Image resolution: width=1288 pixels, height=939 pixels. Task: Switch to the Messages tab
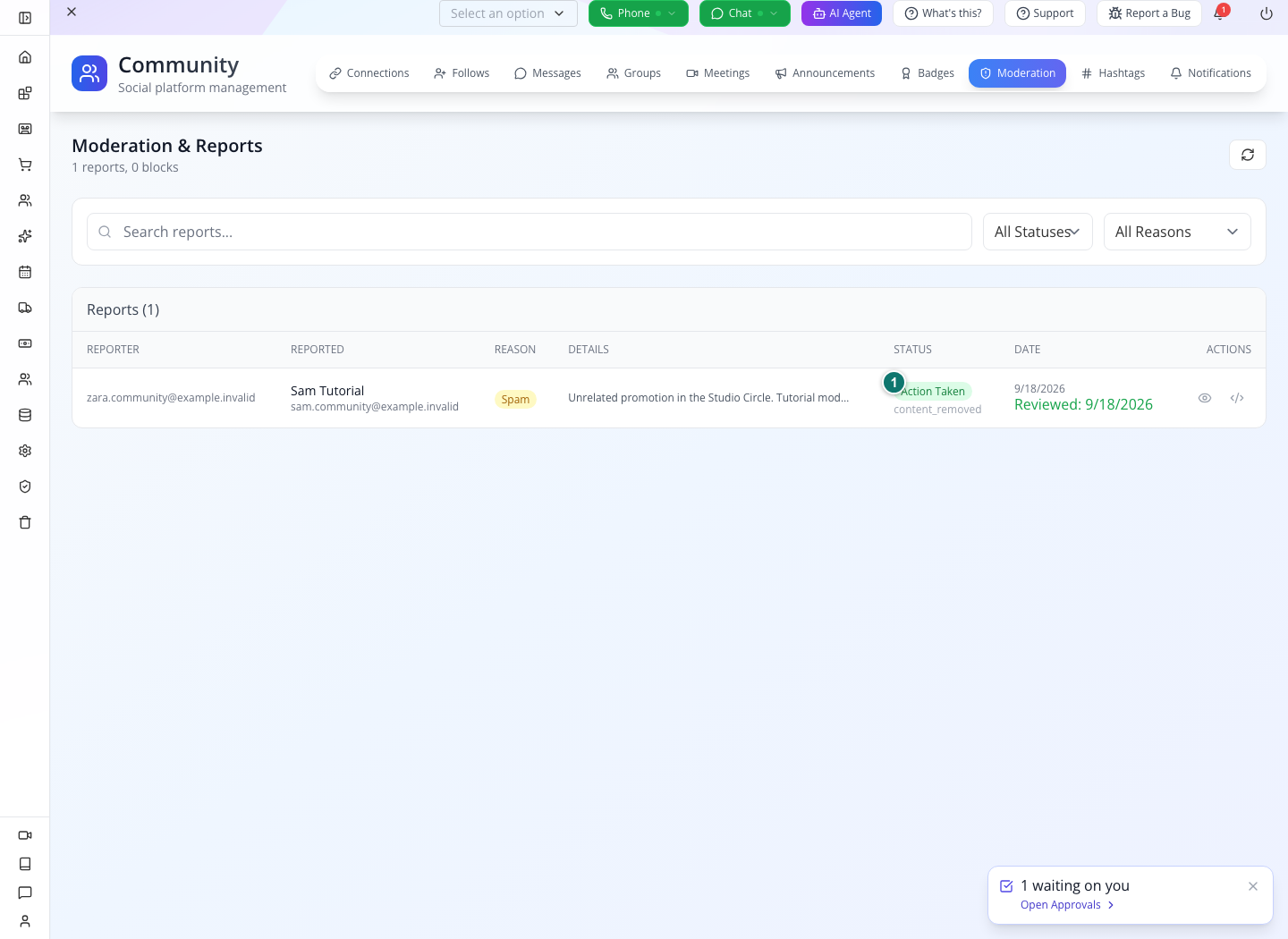(547, 73)
